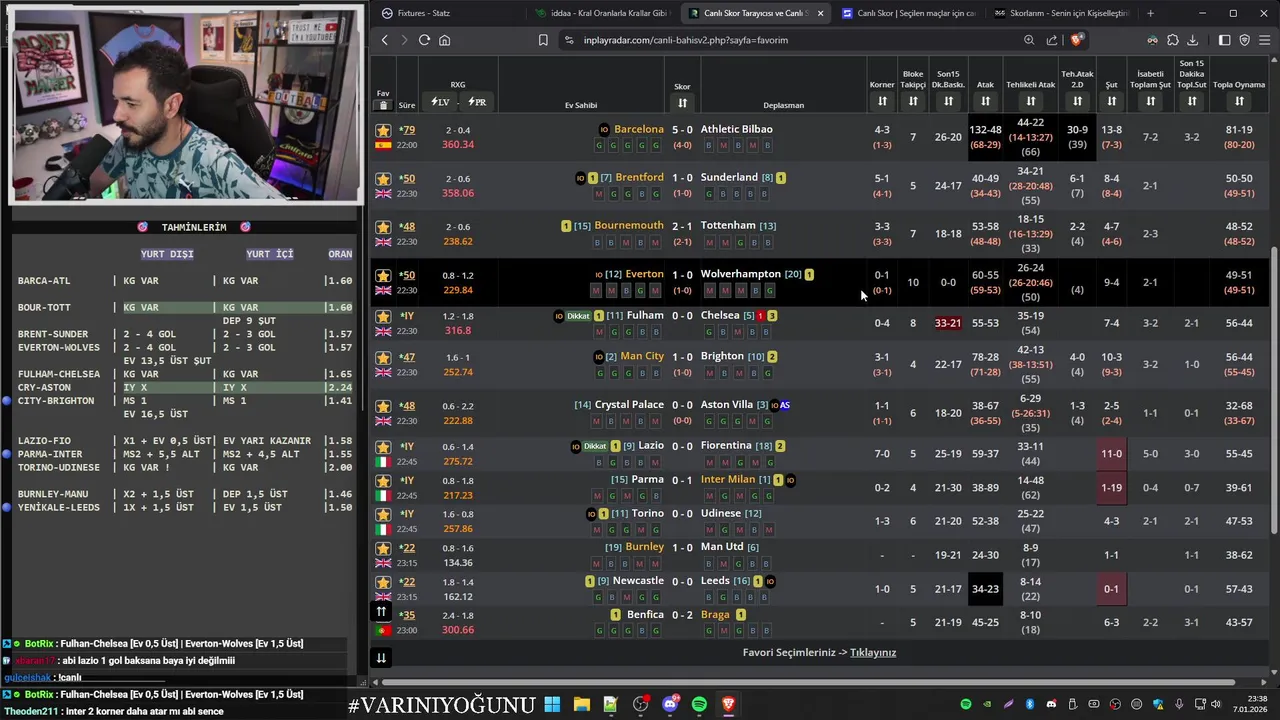
Task: Open Newcastle team link
Action: 638,580
